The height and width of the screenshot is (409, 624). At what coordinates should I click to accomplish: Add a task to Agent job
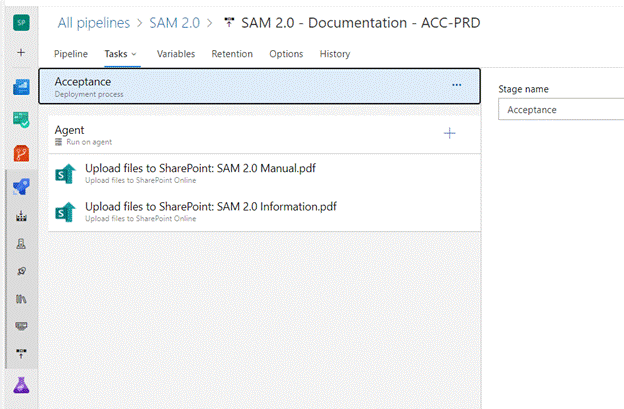click(x=449, y=133)
